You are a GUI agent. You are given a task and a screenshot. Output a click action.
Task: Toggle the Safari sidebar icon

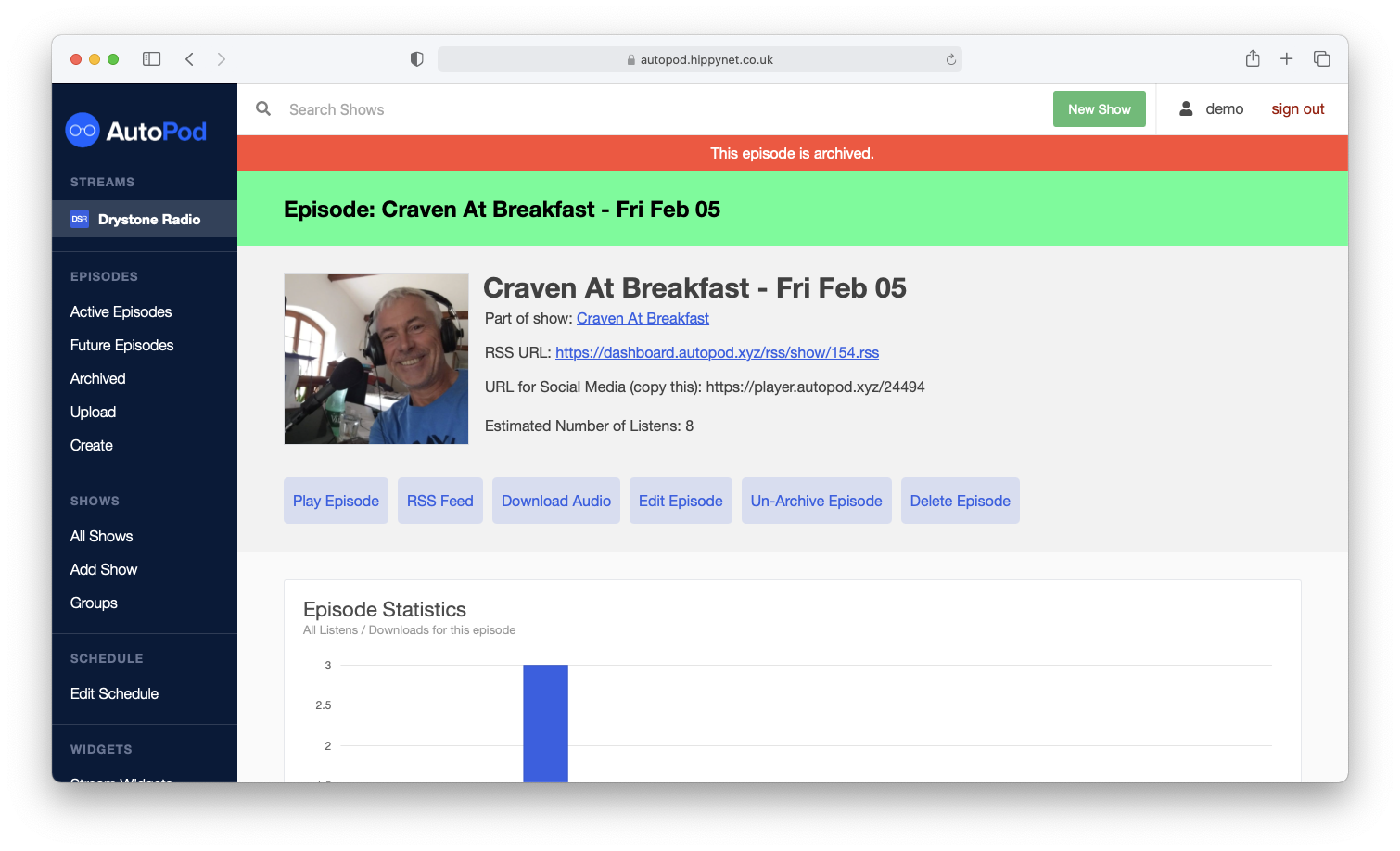tap(152, 59)
